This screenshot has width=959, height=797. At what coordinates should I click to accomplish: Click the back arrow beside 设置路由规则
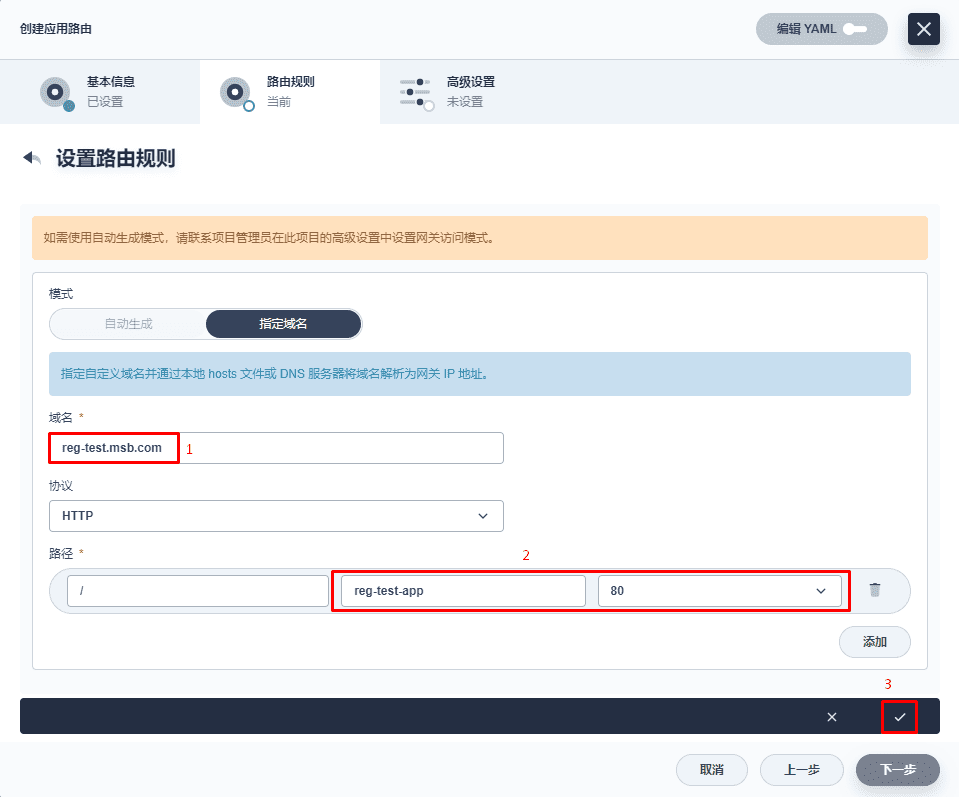coord(32,158)
